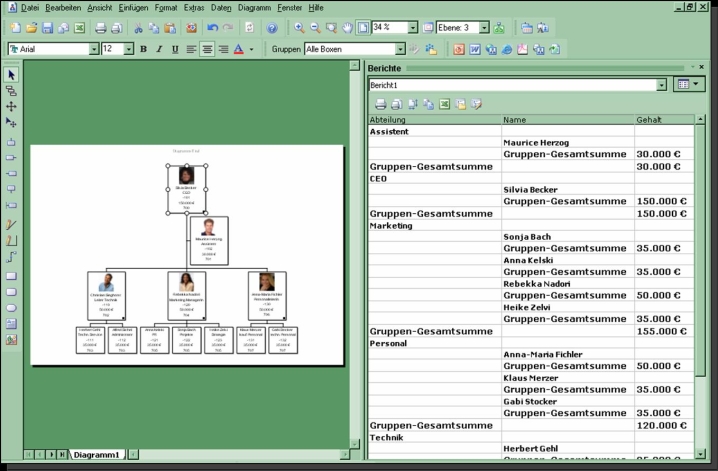Select the arrow pointer tool
Image resolution: width=718 pixels, height=471 pixels.
point(11,74)
